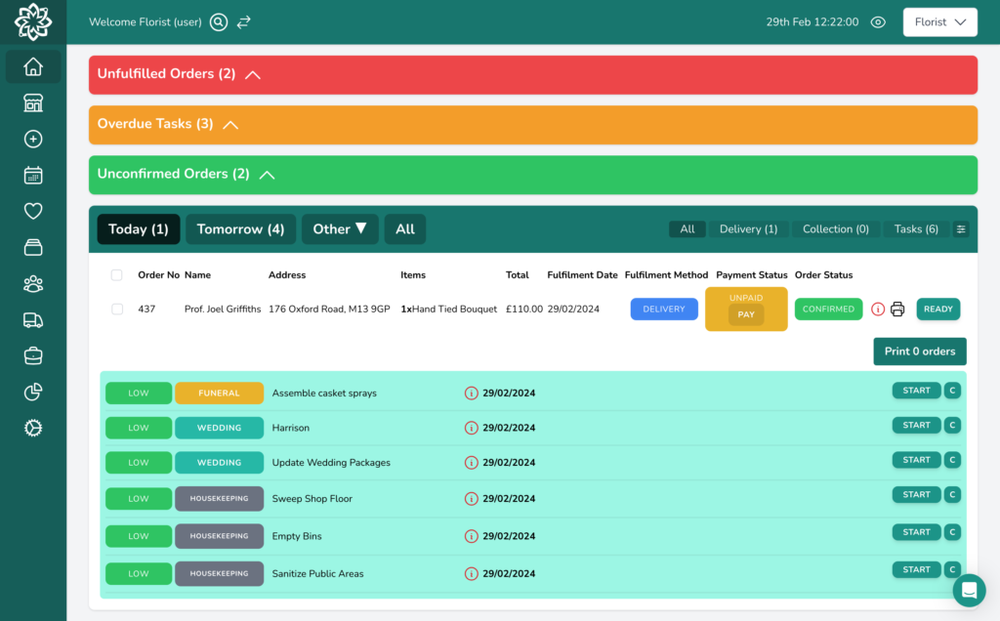Open the Florist role dropdown
This screenshot has width=1000, height=621.
939,21
